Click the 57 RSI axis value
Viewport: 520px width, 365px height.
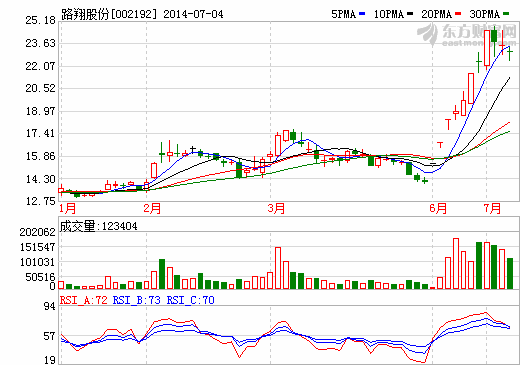point(49,336)
